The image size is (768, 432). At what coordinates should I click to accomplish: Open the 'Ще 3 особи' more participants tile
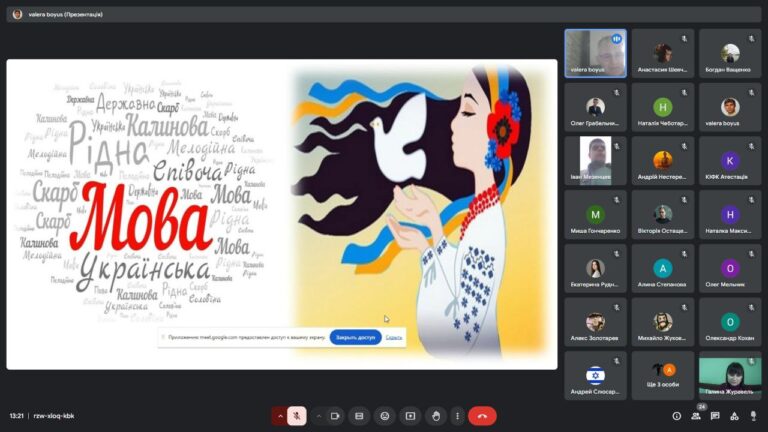click(662, 376)
